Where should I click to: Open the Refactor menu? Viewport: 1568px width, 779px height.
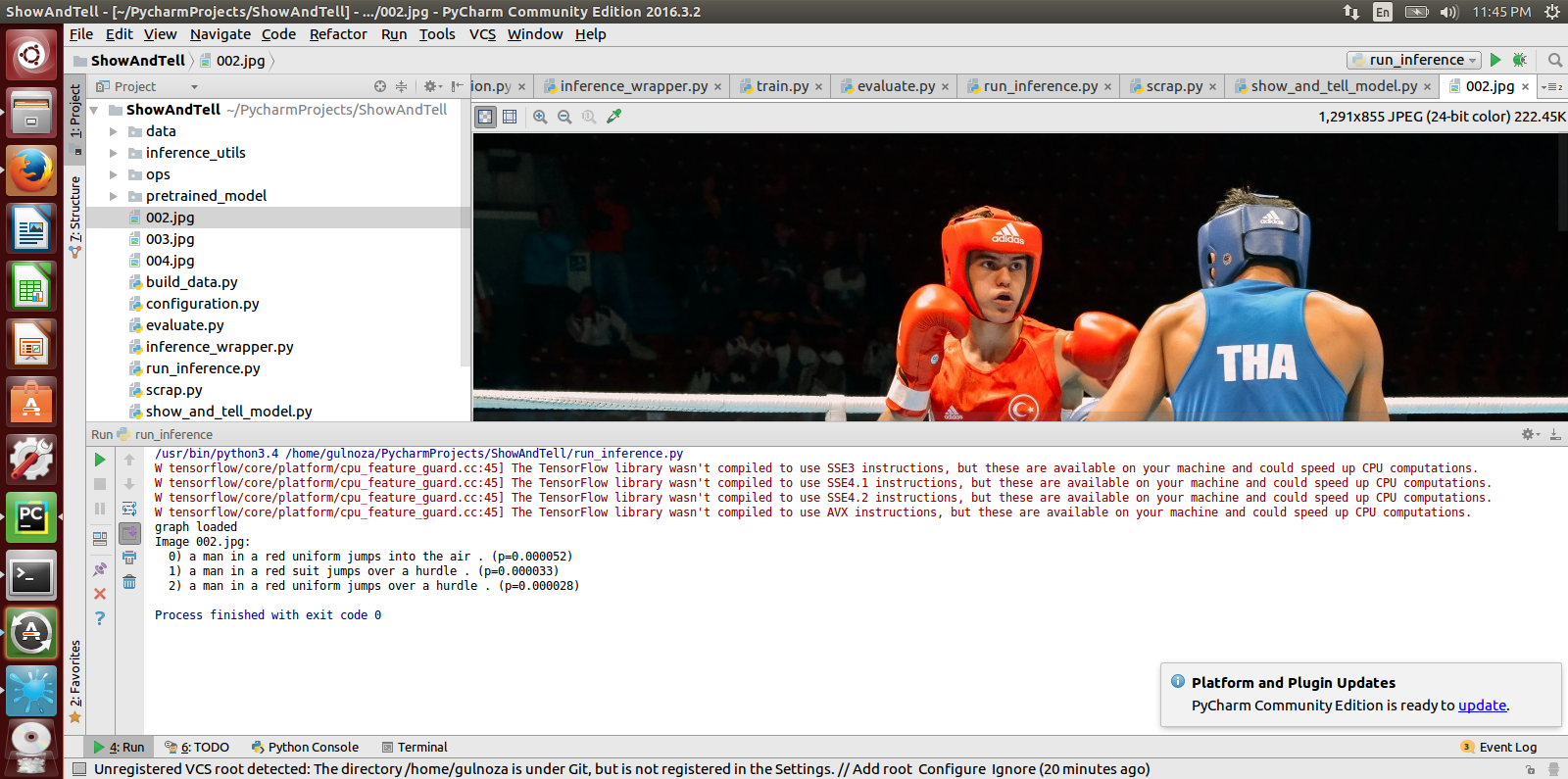click(338, 34)
